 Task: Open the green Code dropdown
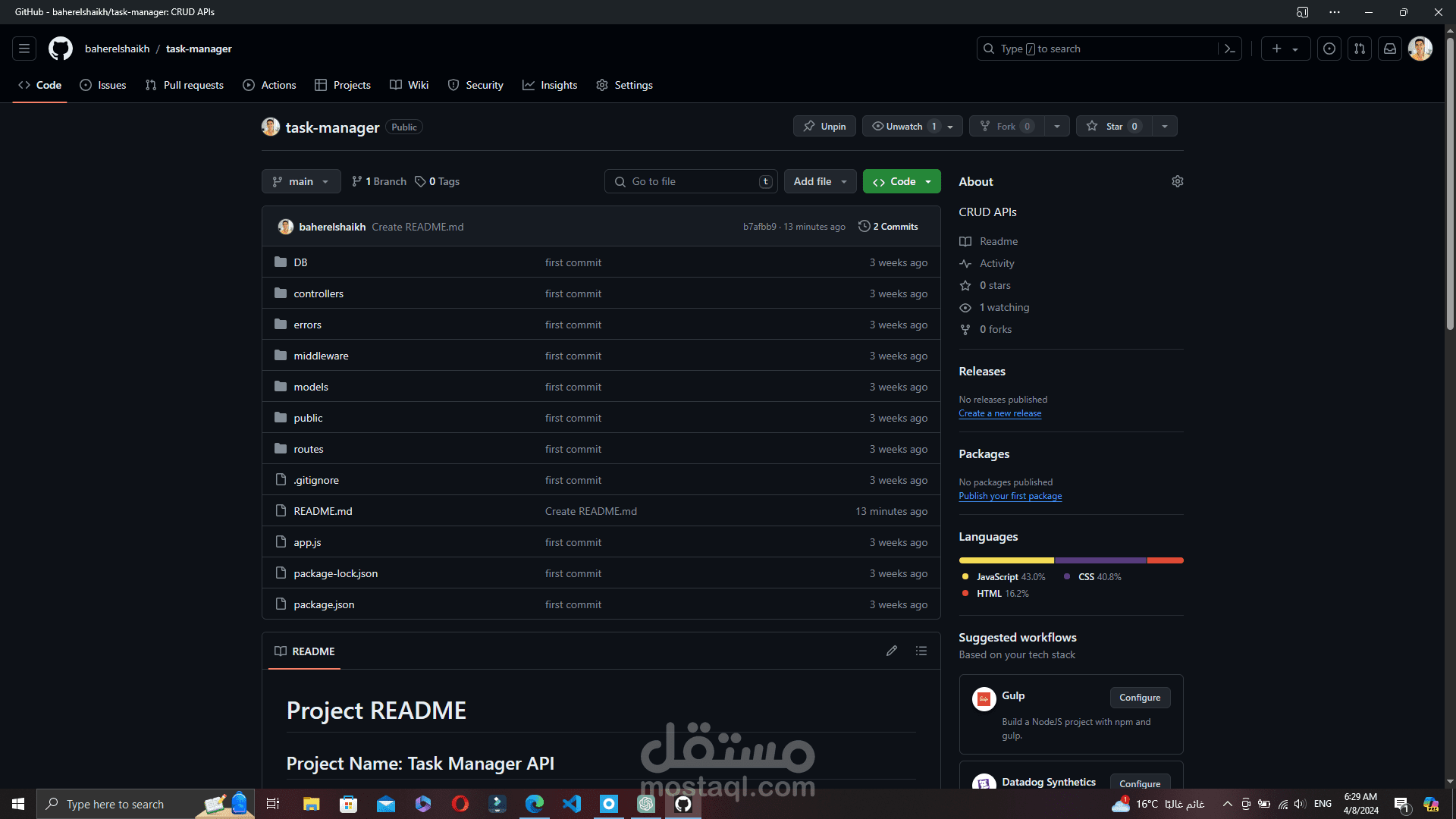point(902,181)
